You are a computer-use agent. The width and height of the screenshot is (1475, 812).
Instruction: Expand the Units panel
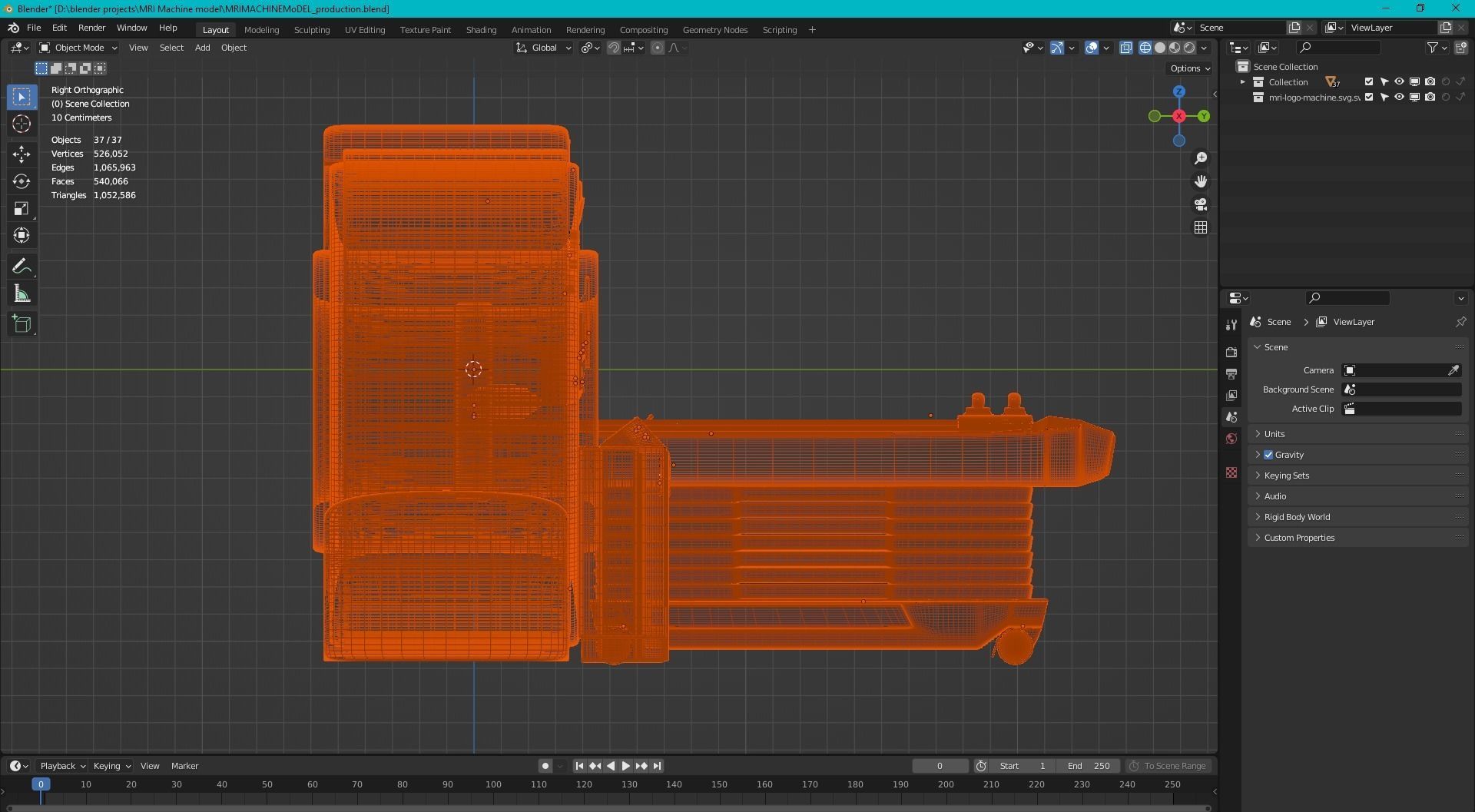(x=1358, y=434)
